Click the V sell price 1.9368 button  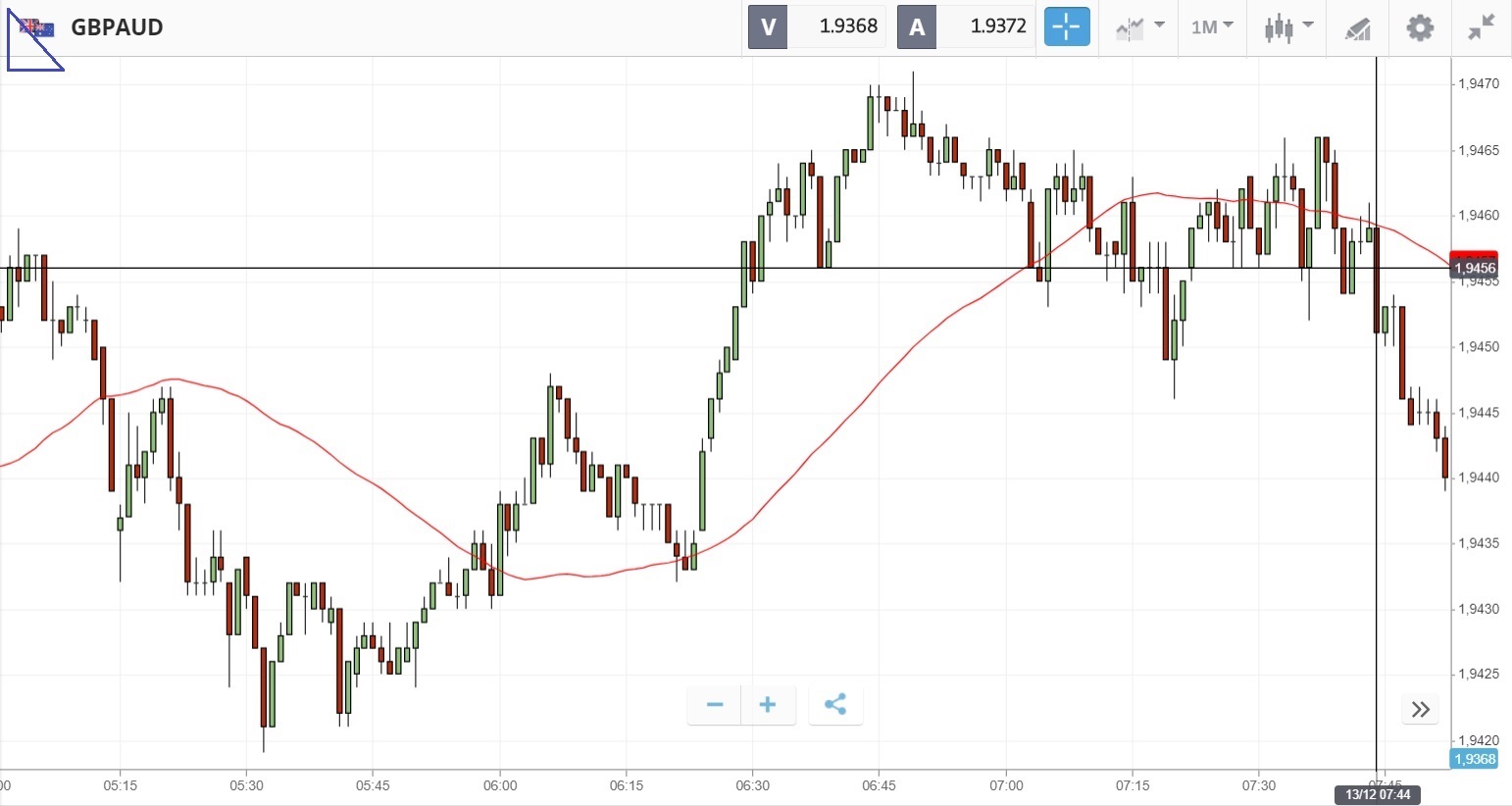click(x=817, y=27)
